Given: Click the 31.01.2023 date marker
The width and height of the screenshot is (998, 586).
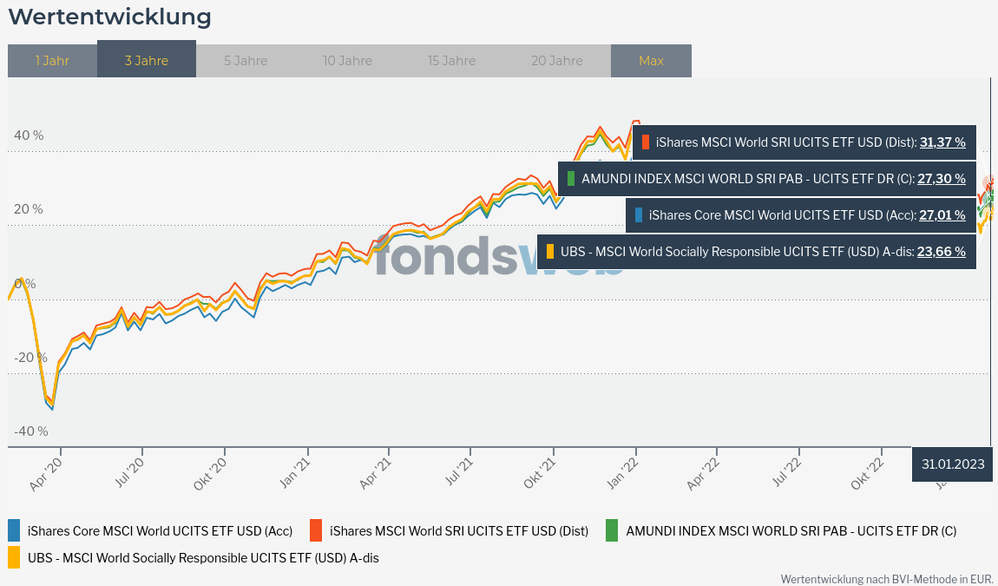Looking at the screenshot, I should point(953,463).
